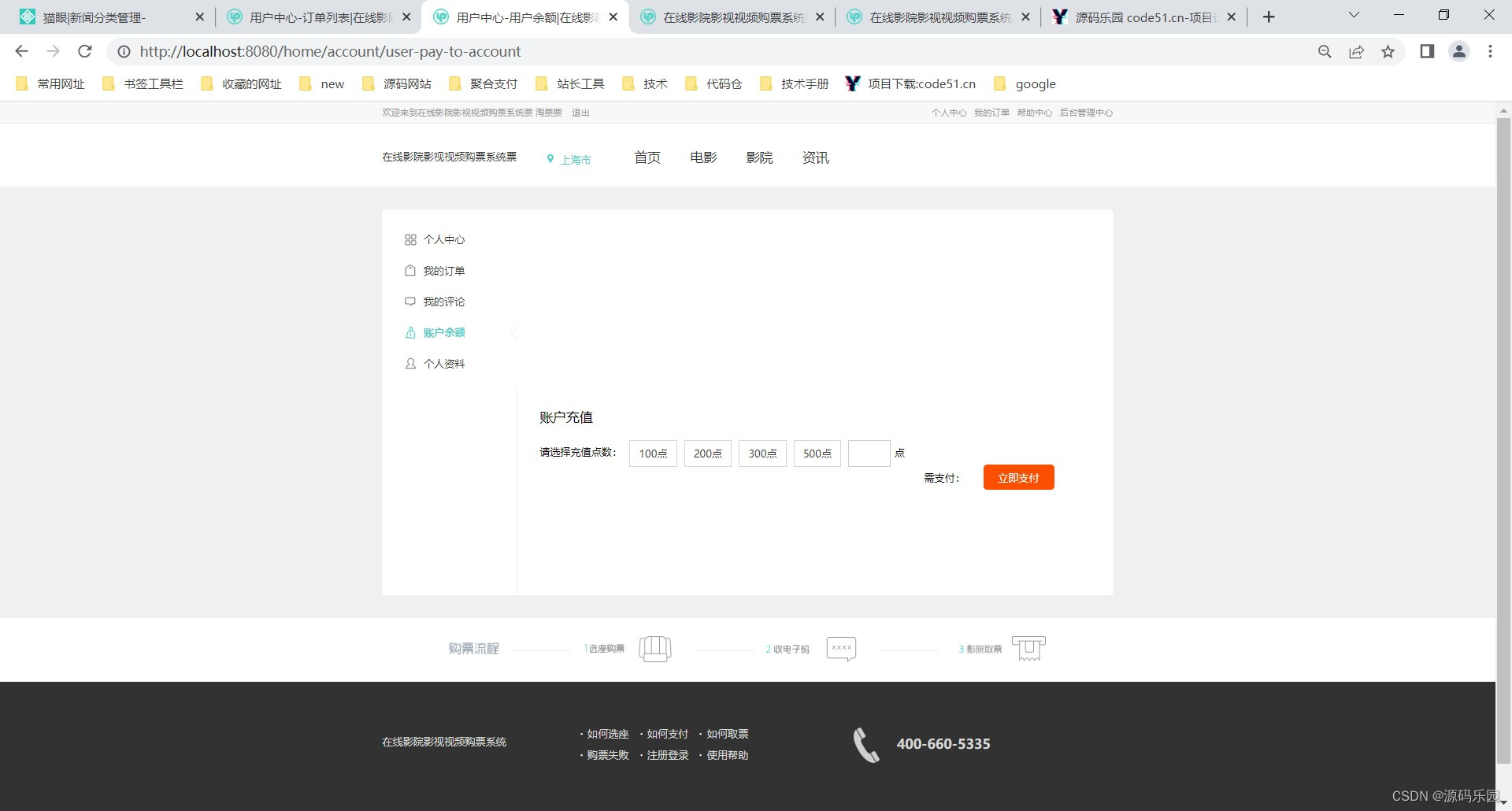Select the 个人中心 grid icon in sidebar

[x=410, y=239]
